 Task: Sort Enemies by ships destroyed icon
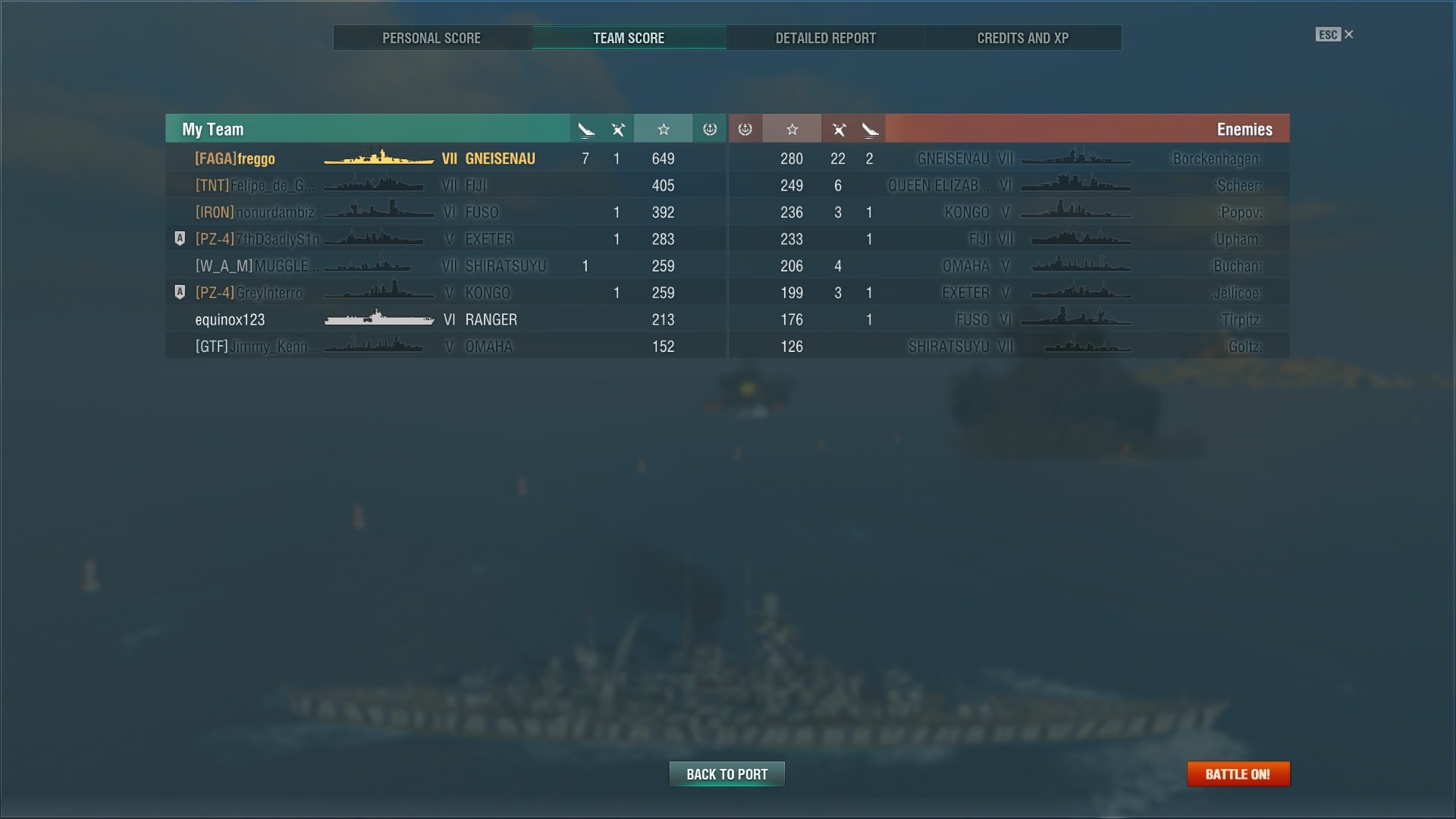pyautogui.click(x=838, y=130)
